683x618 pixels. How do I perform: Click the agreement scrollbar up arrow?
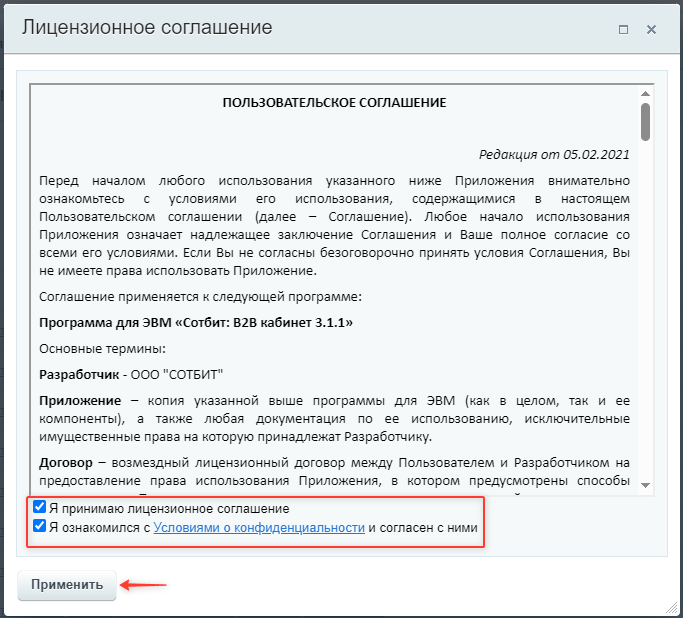(646, 94)
